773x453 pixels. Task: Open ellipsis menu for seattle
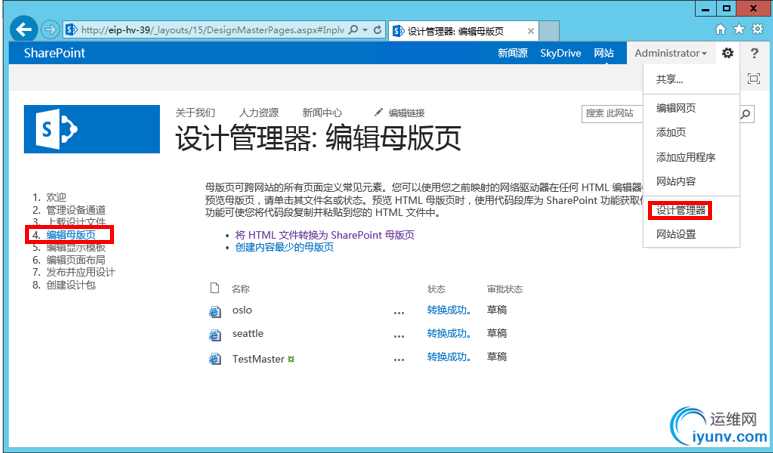(399, 336)
